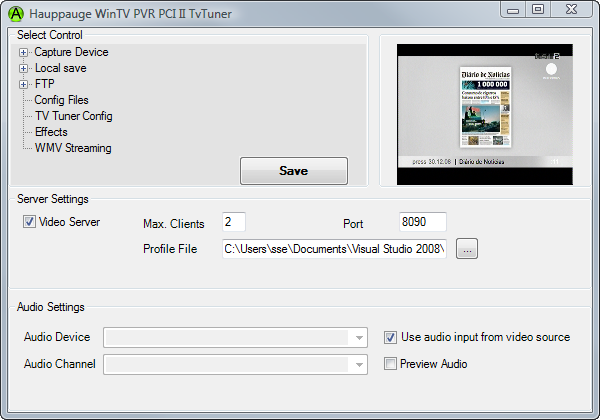Click the Profile File path field
This screenshot has height=420, width=600.
[x=334, y=249]
